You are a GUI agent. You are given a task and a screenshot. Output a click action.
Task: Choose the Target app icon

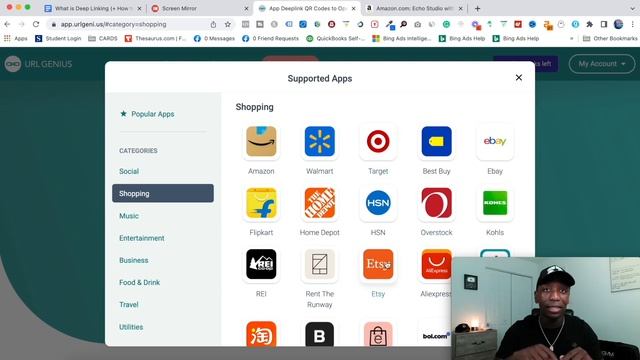click(378, 141)
